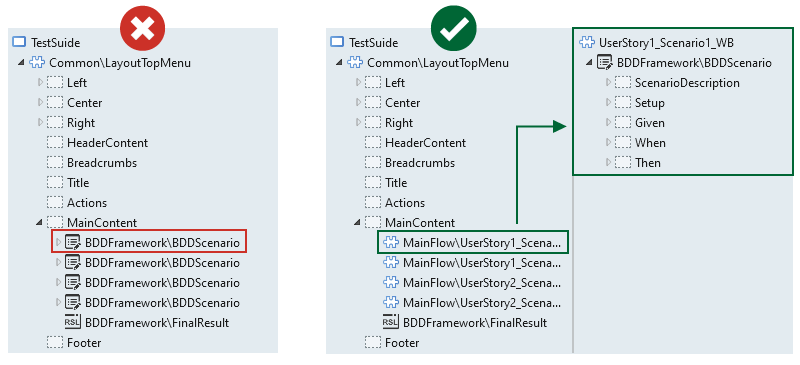800x365 pixels.
Task: Select the Footer placeholder in middle tree
Action: point(402,343)
